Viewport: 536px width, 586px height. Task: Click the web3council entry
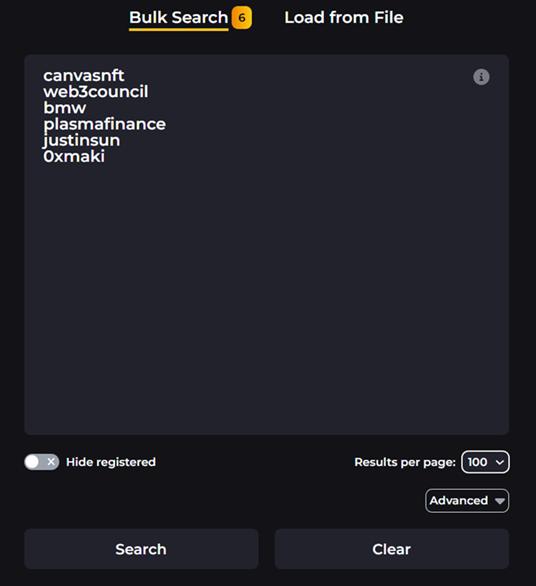(96, 92)
